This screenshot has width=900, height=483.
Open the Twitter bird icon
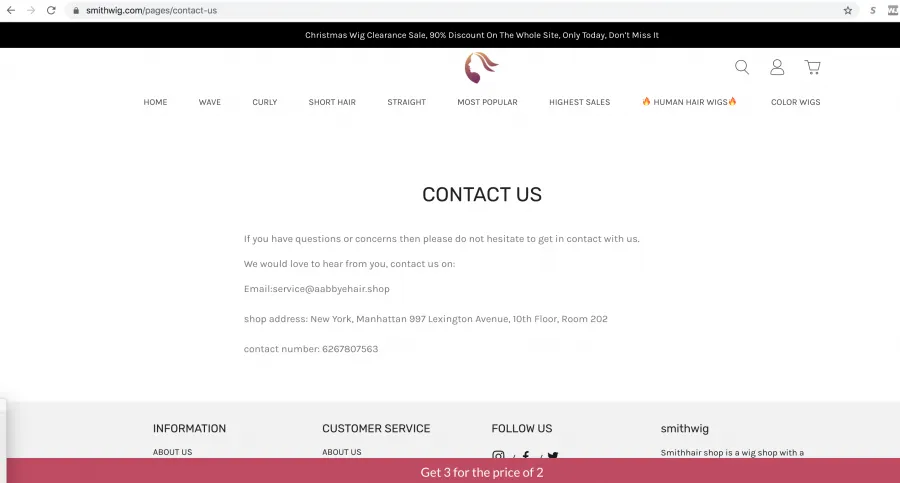553,455
